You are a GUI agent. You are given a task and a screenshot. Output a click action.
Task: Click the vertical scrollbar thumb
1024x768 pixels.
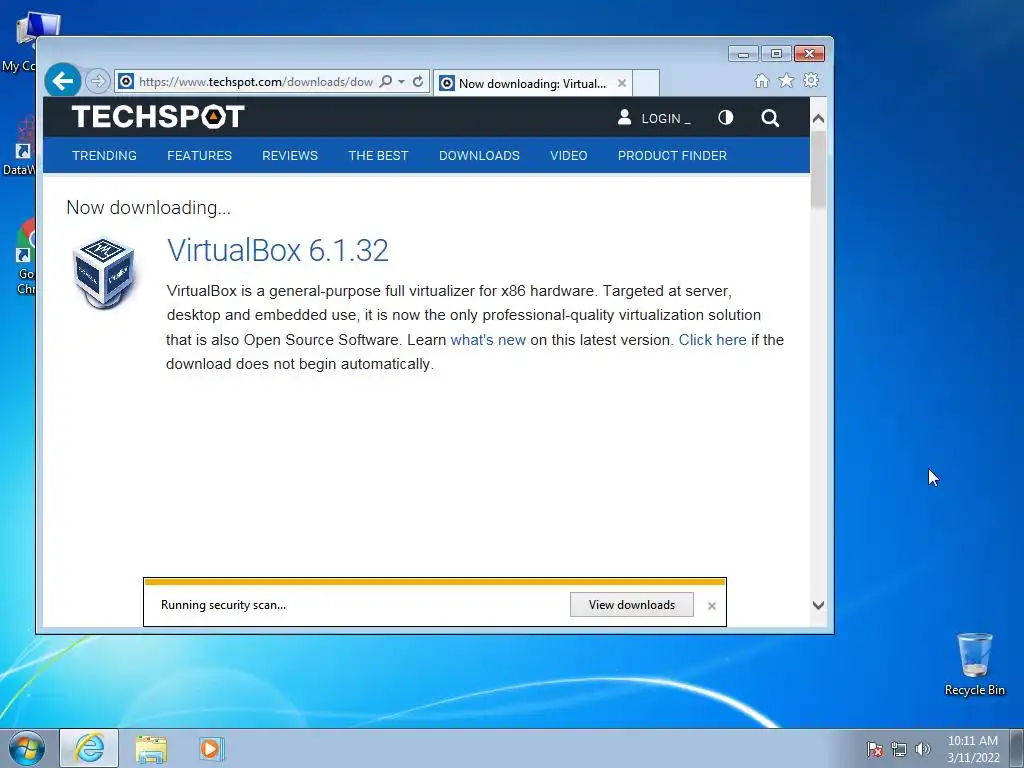coord(818,170)
